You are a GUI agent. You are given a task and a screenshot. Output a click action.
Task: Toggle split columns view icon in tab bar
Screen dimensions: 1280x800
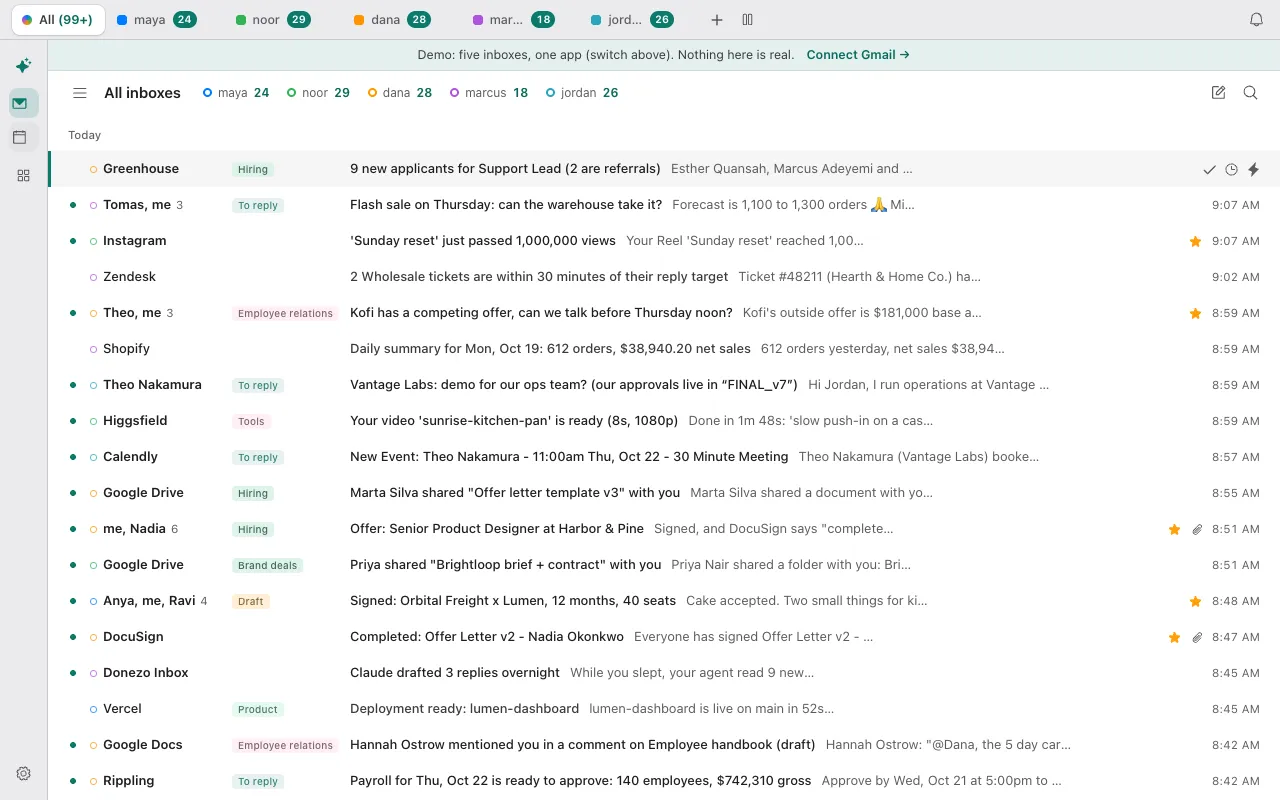pyautogui.click(x=748, y=20)
